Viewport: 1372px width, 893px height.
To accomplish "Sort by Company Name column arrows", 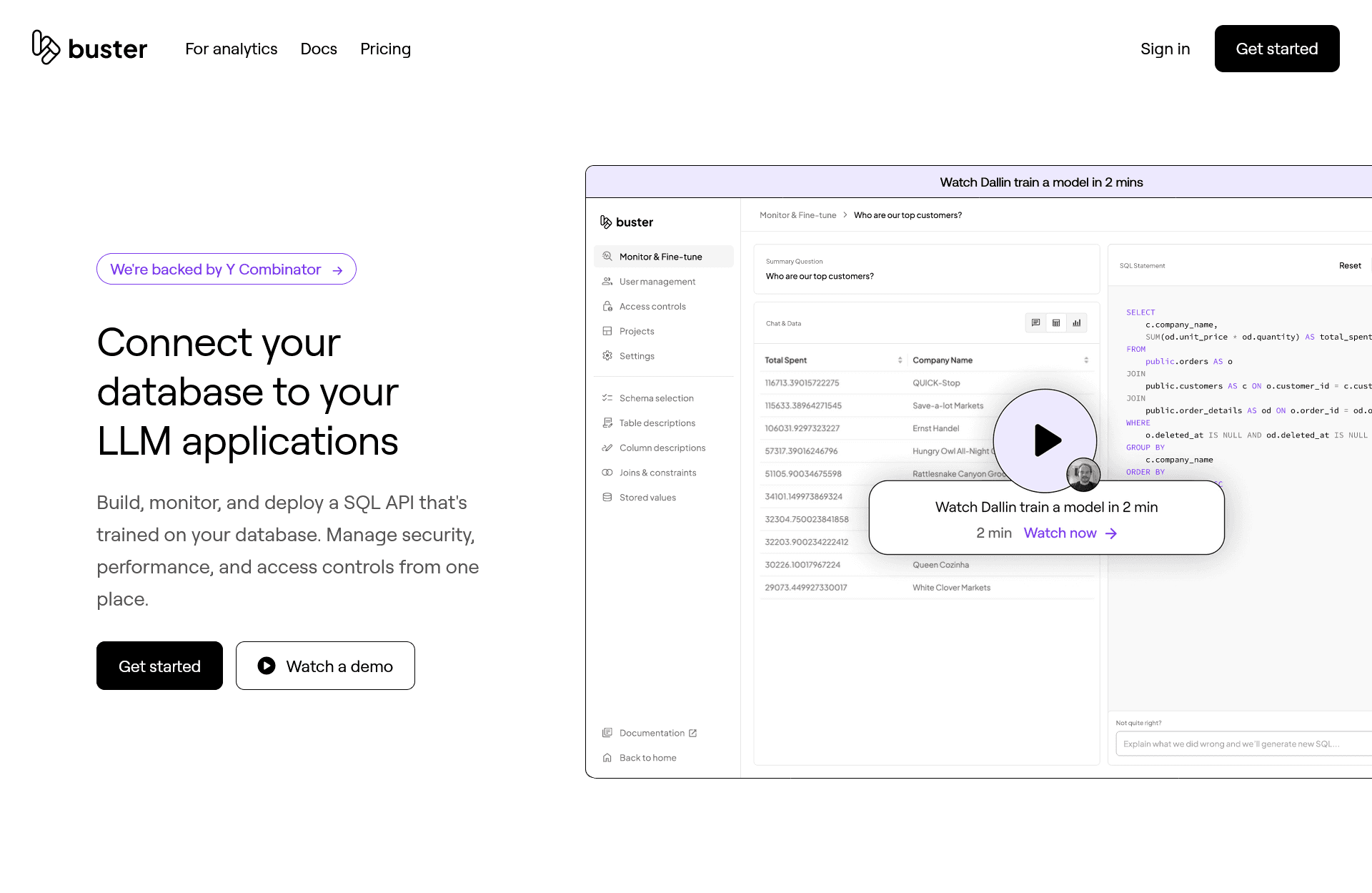I will (1086, 360).
